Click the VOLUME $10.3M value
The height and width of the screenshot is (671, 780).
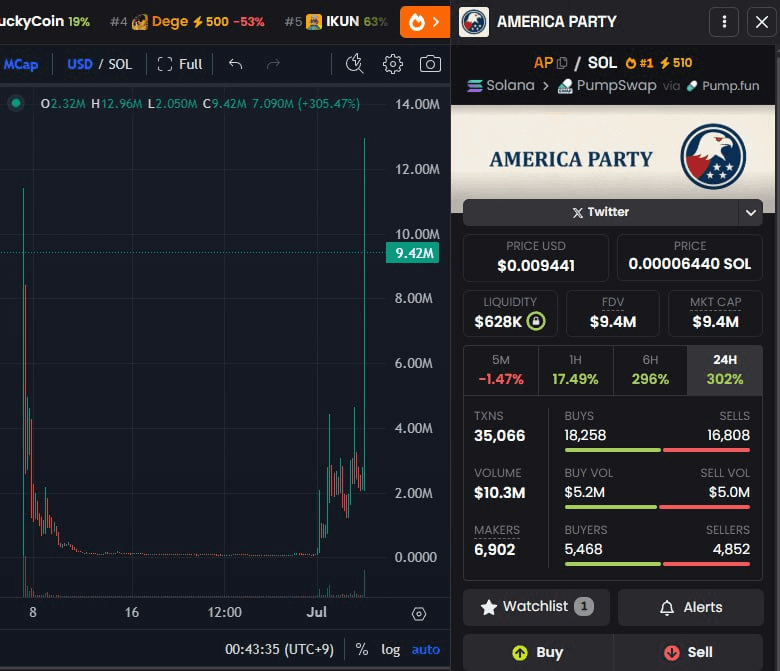click(499, 493)
